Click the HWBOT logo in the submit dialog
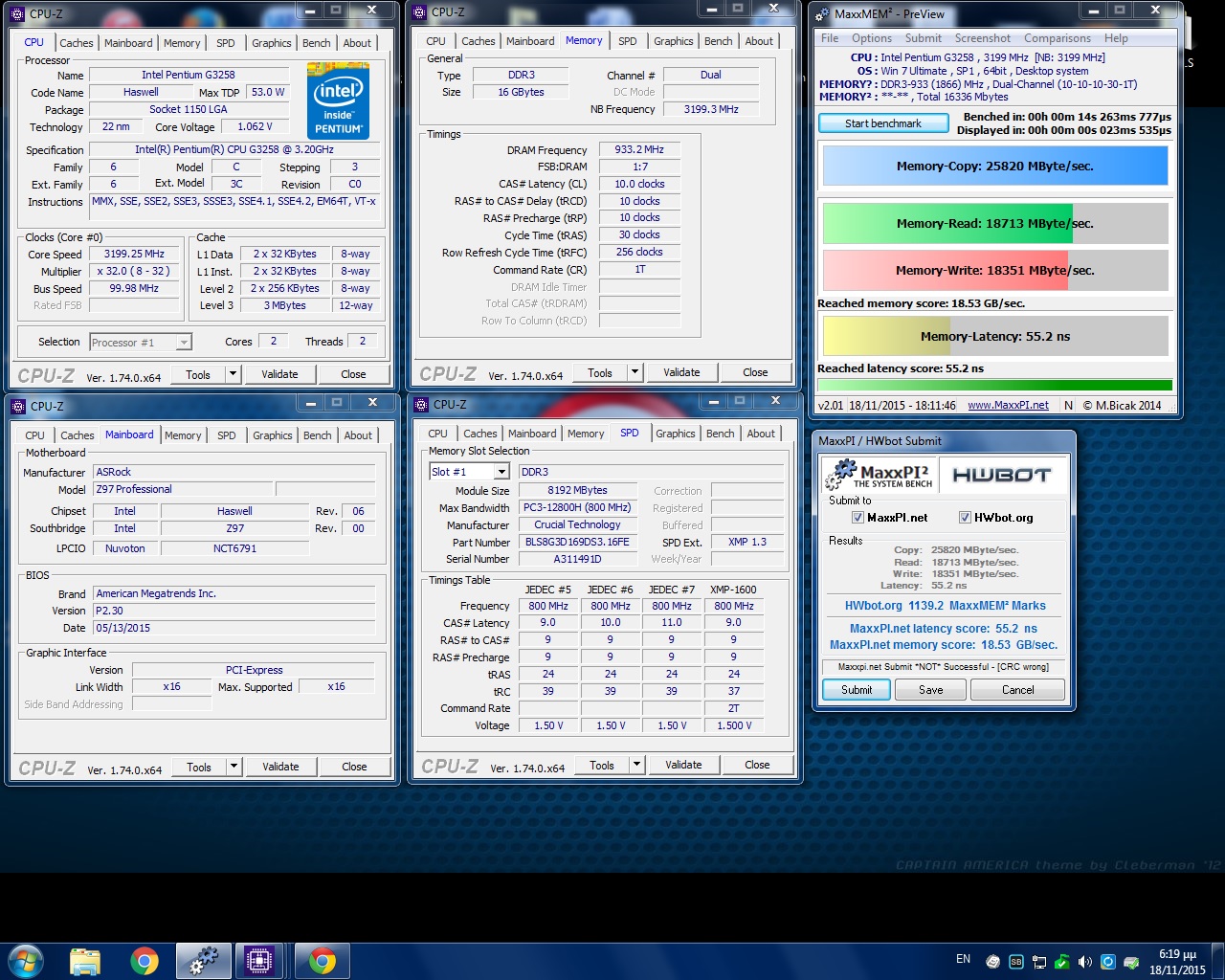This screenshot has width=1225, height=980. click(1001, 475)
